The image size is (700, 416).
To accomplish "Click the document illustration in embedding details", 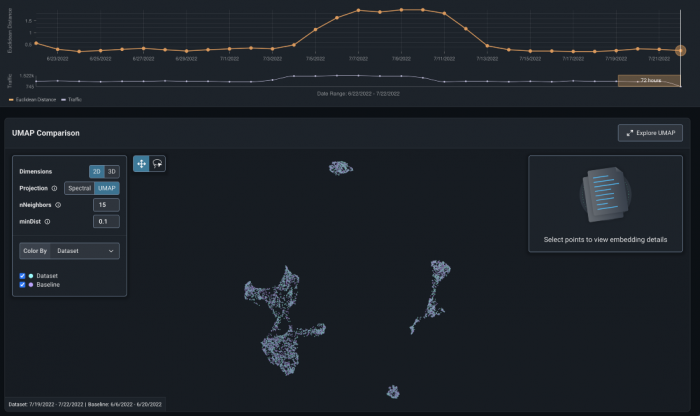I will pyautogui.click(x=605, y=195).
